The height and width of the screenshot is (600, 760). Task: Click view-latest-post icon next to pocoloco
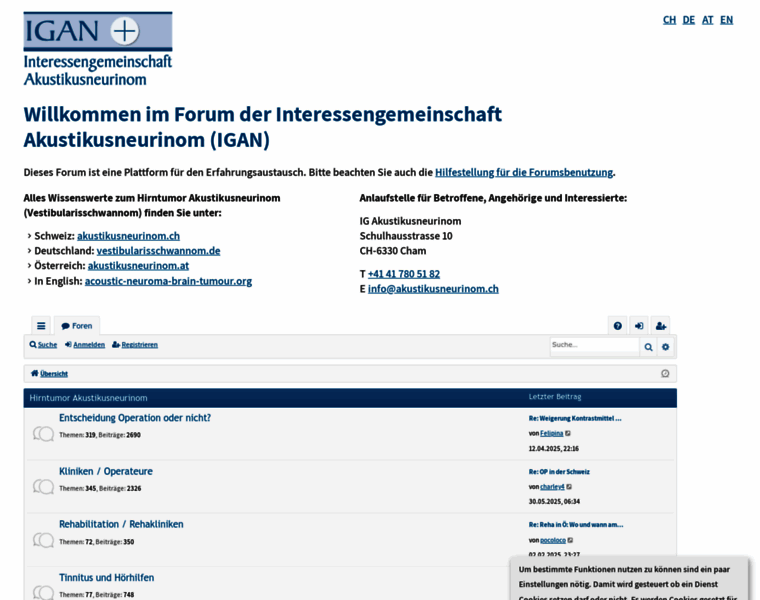point(570,540)
